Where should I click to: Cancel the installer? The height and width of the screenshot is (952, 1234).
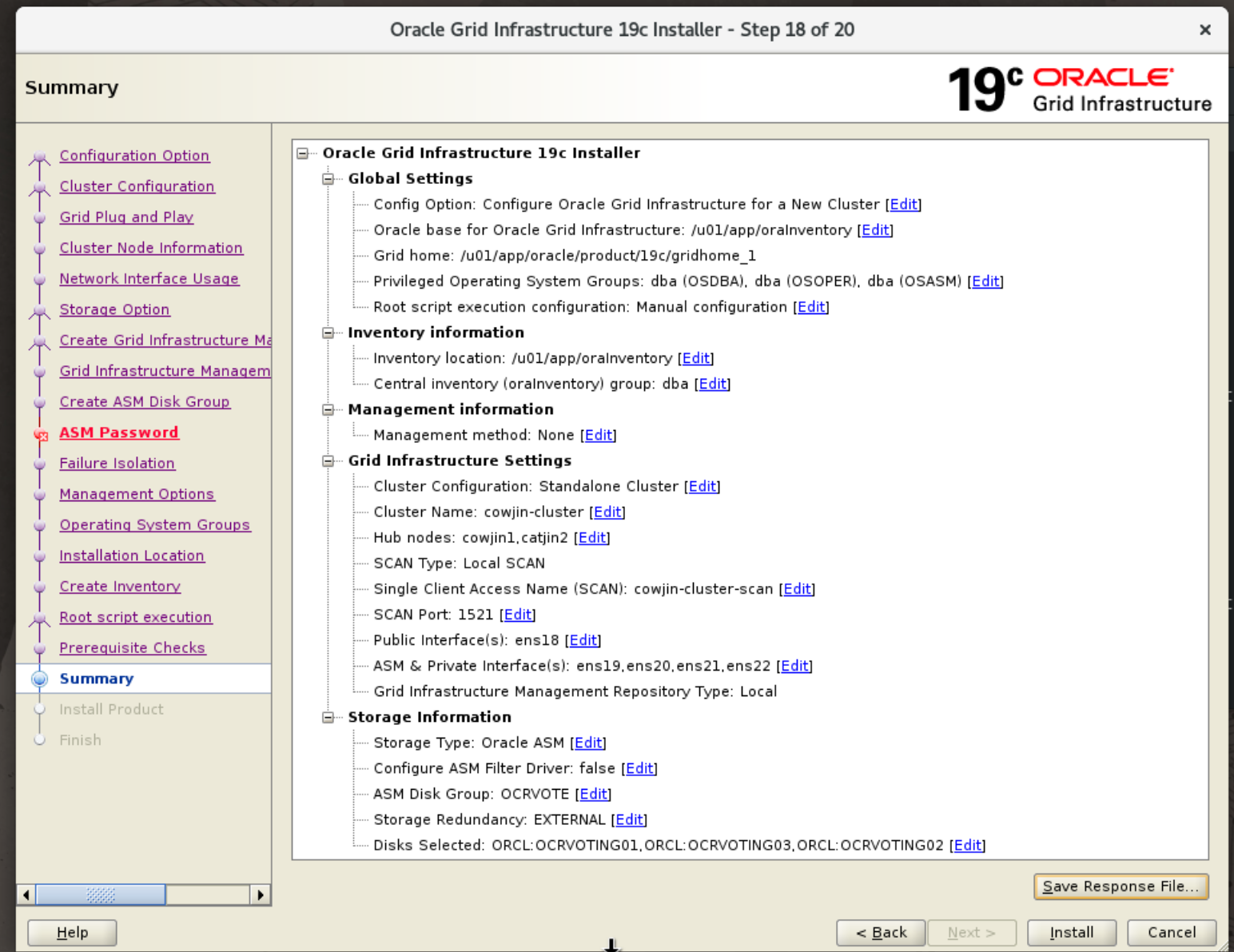pyautogui.click(x=1172, y=932)
